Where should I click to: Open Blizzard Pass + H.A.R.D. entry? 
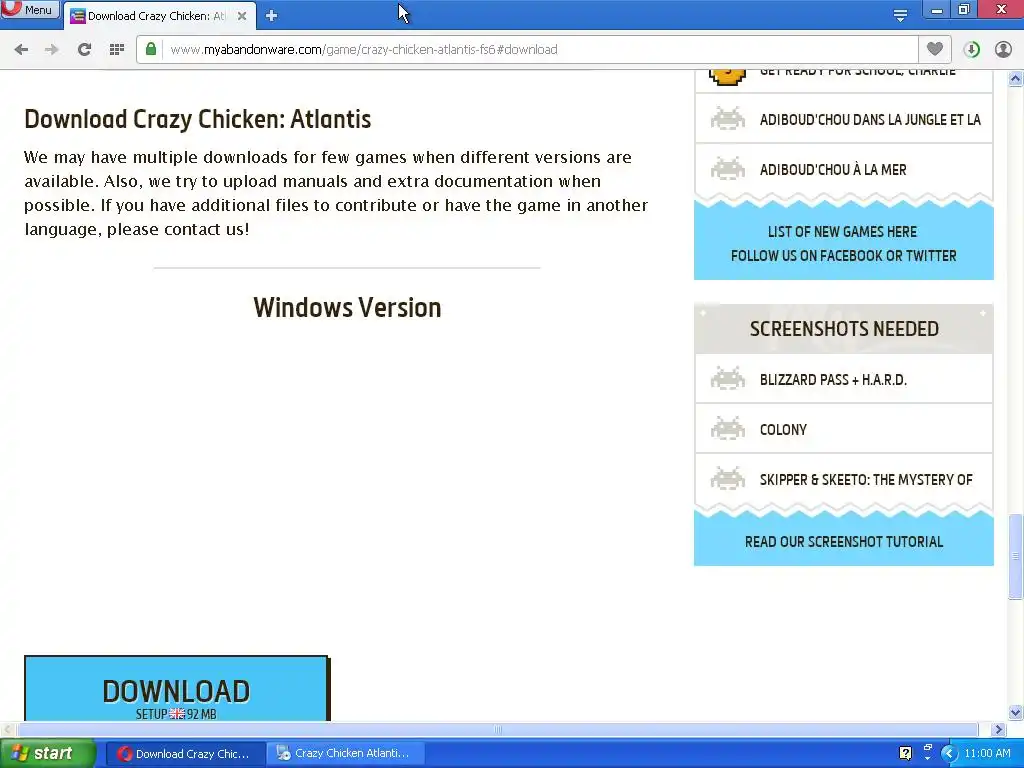point(833,380)
